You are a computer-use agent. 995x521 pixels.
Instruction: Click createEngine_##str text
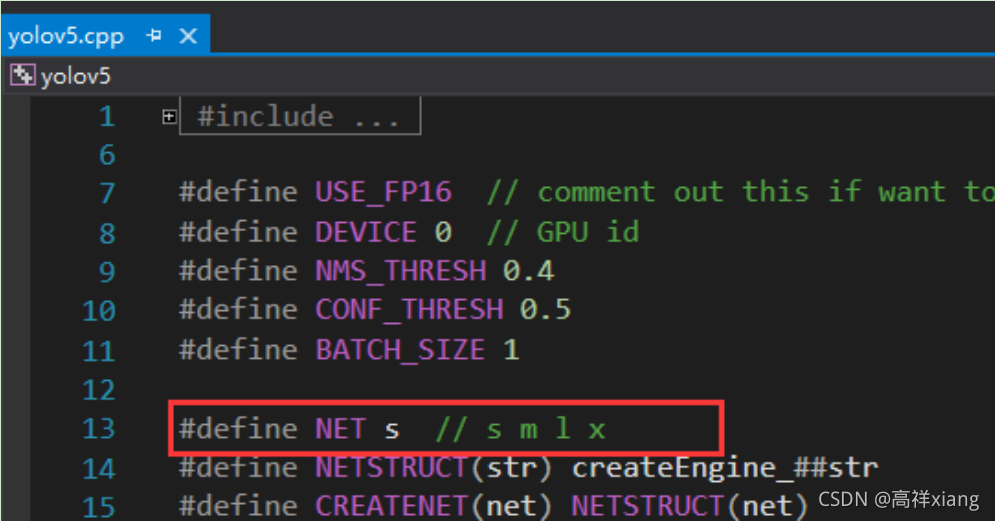(x=725, y=468)
